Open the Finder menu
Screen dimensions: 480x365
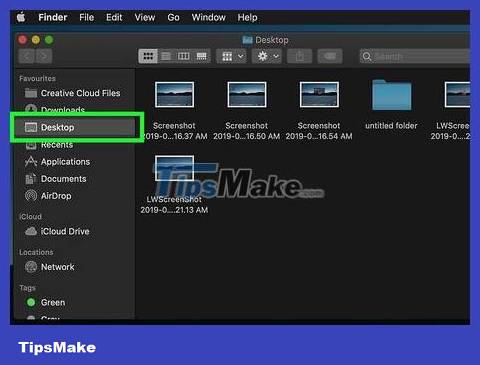coord(53,17)
